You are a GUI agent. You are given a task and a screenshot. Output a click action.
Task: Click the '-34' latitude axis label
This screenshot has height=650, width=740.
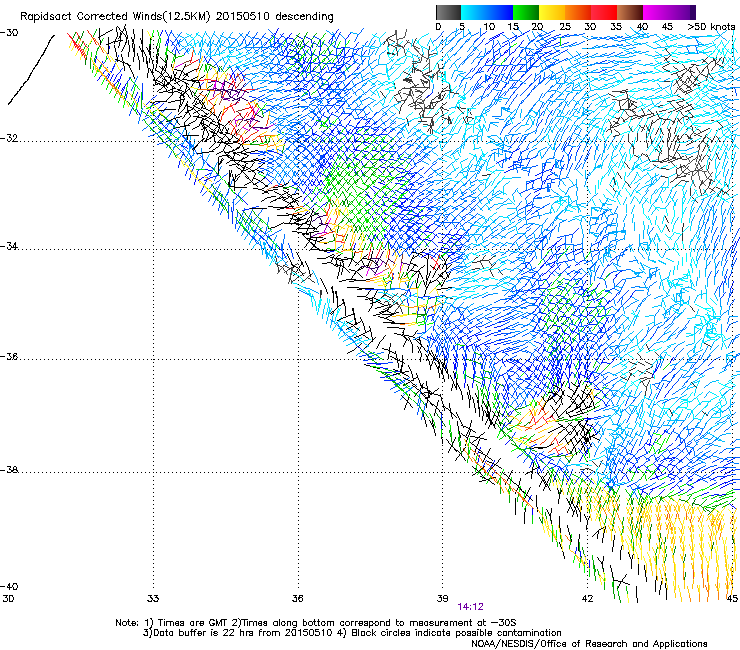tap(9, 246)
